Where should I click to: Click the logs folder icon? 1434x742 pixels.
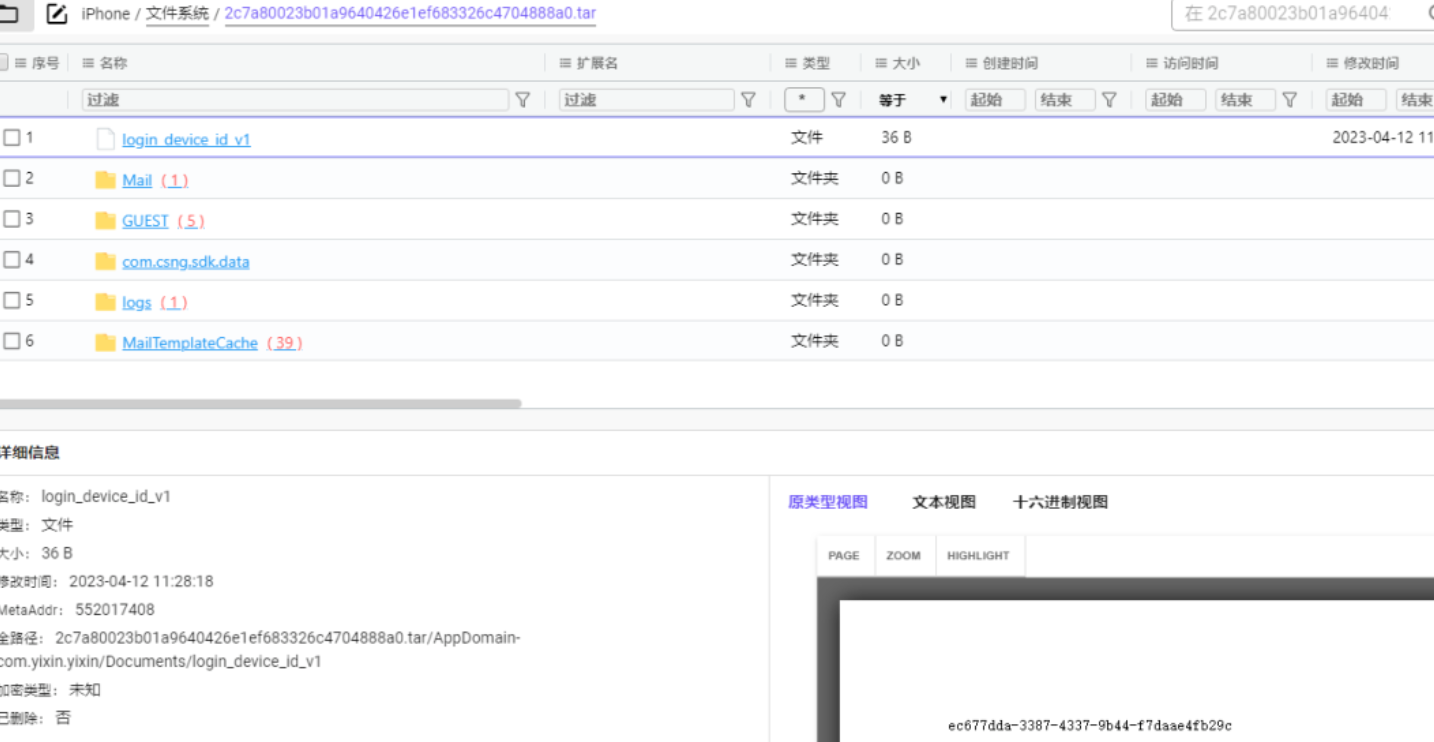pos(105,302)
